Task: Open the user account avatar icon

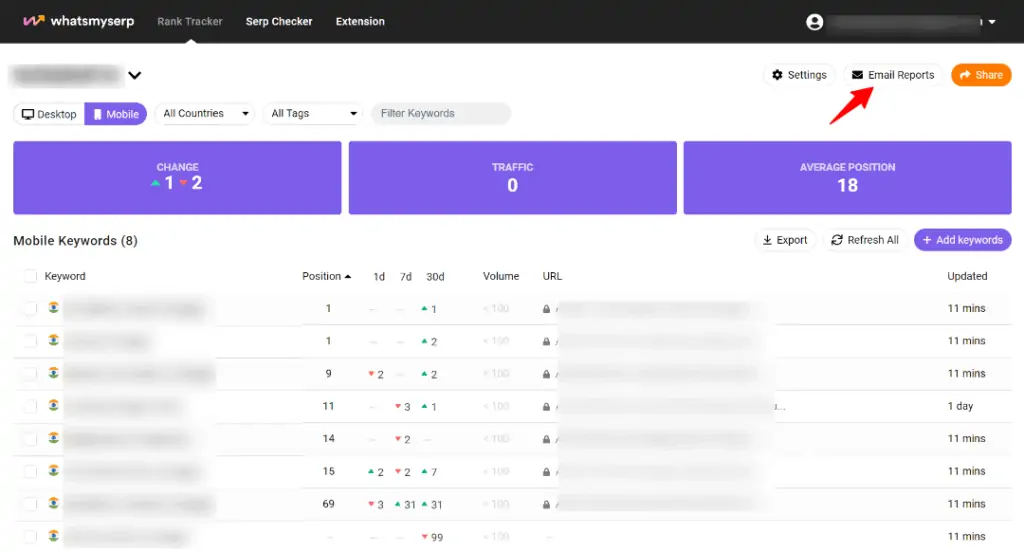Action: 814,22
